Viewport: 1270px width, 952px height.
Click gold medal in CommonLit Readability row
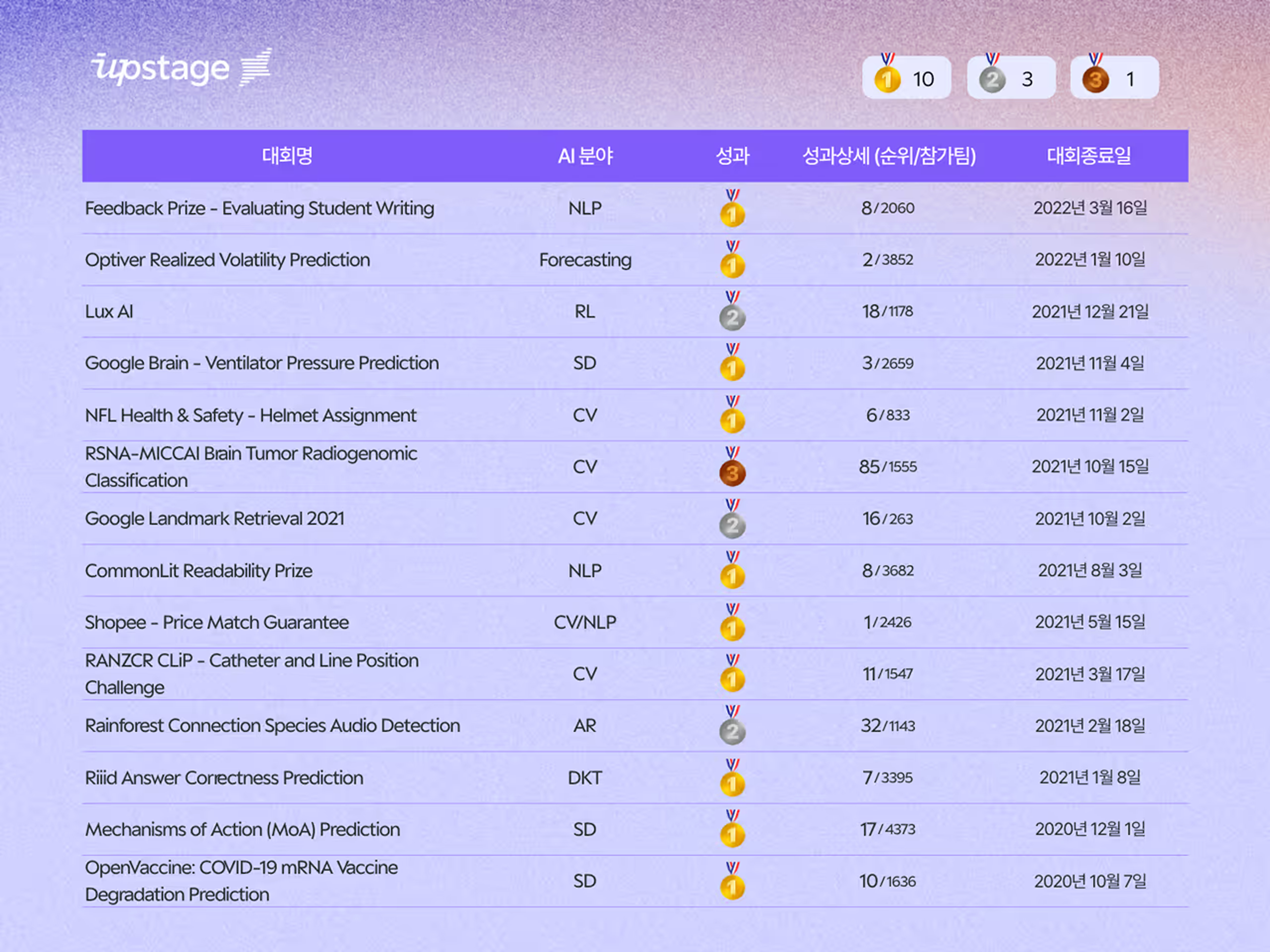[732, 570]
